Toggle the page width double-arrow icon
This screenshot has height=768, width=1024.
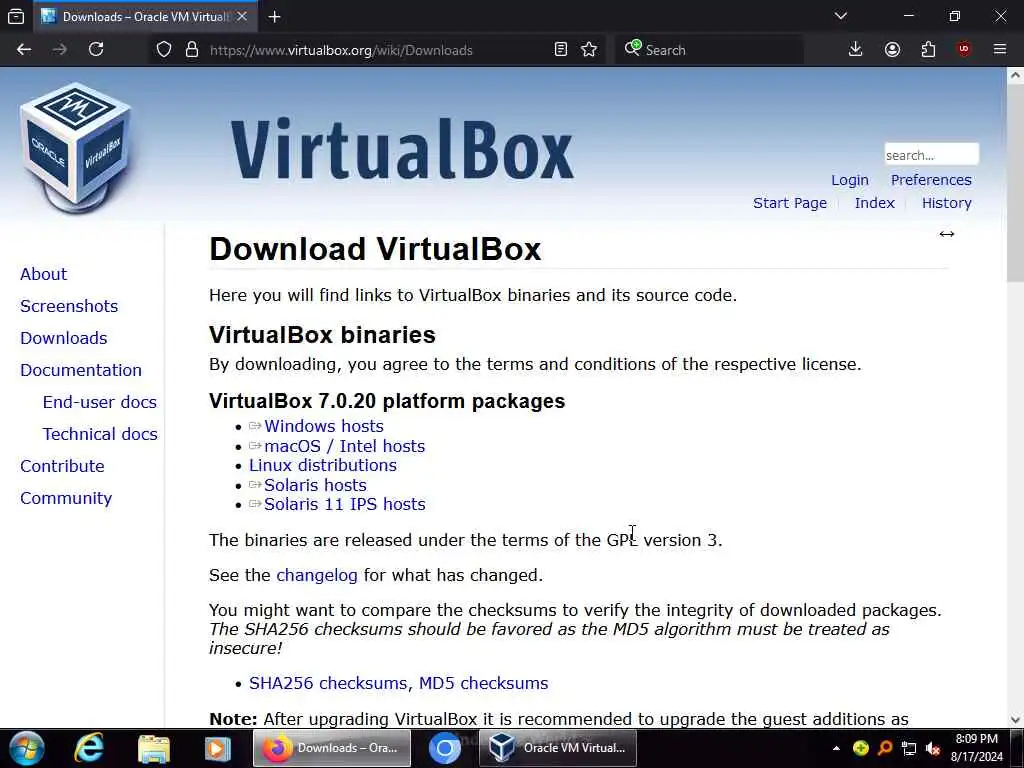(947, 234)
